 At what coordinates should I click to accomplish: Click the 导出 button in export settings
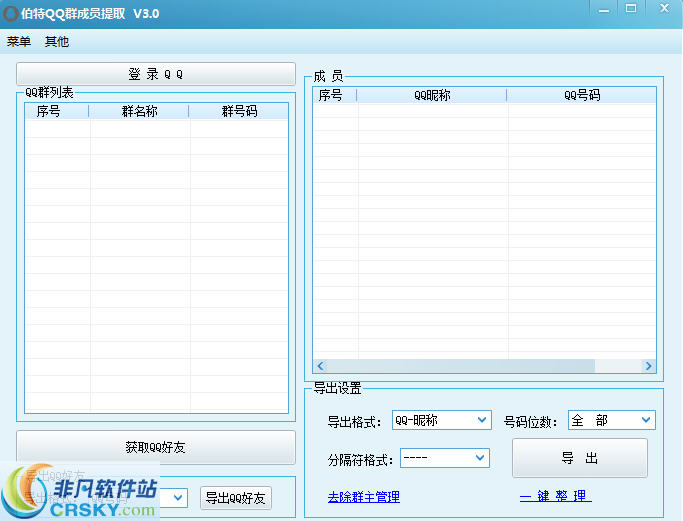[580, 458]
